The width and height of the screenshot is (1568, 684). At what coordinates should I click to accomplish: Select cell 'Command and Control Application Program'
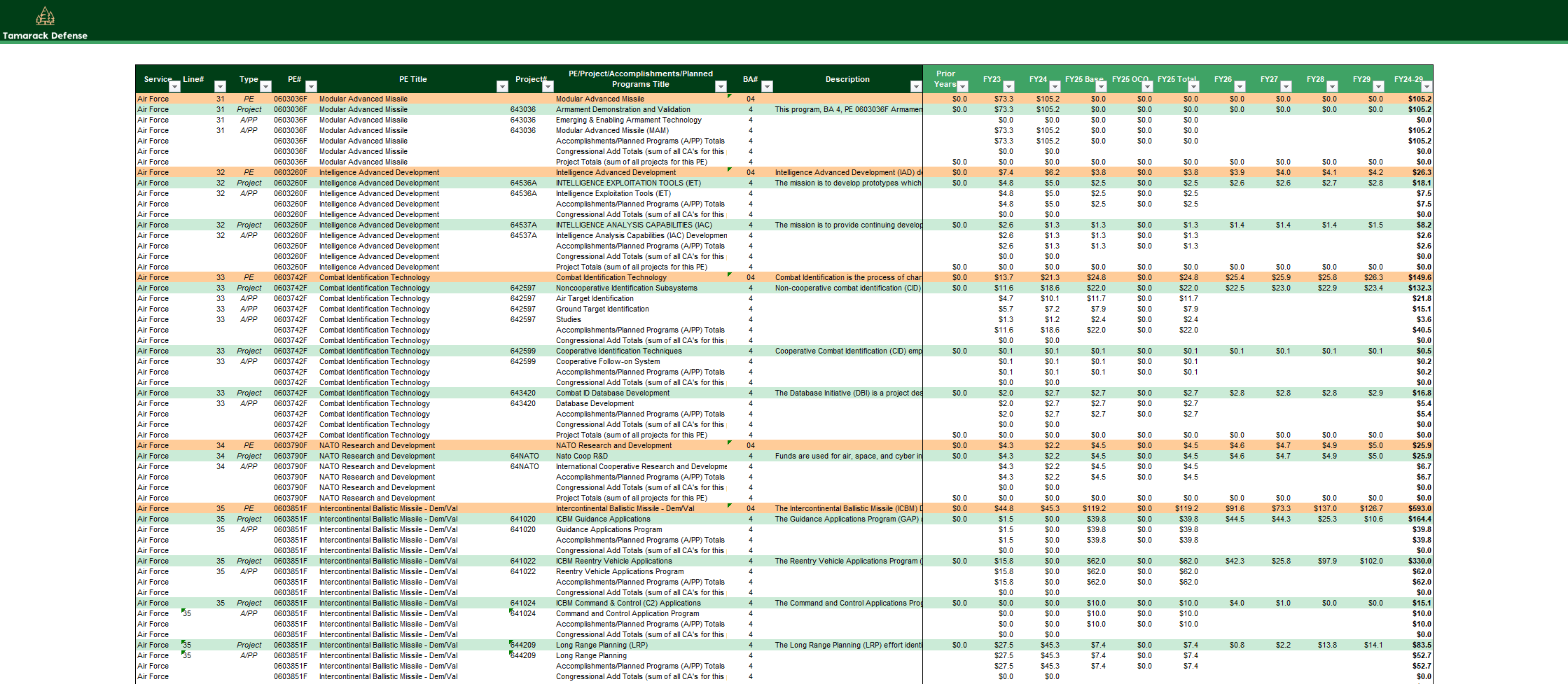click(641, 613)
